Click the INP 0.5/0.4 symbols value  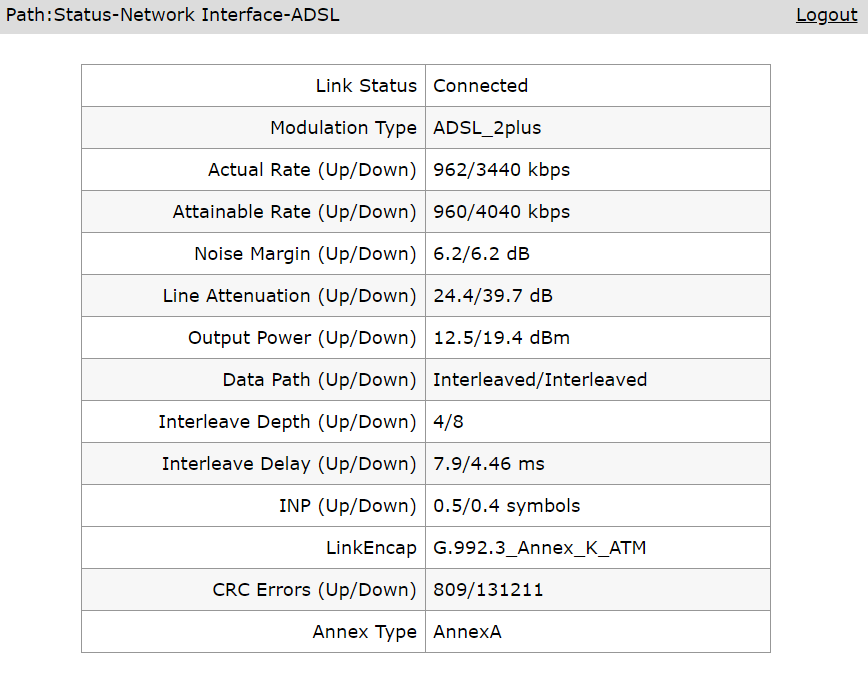pos(506,506)
